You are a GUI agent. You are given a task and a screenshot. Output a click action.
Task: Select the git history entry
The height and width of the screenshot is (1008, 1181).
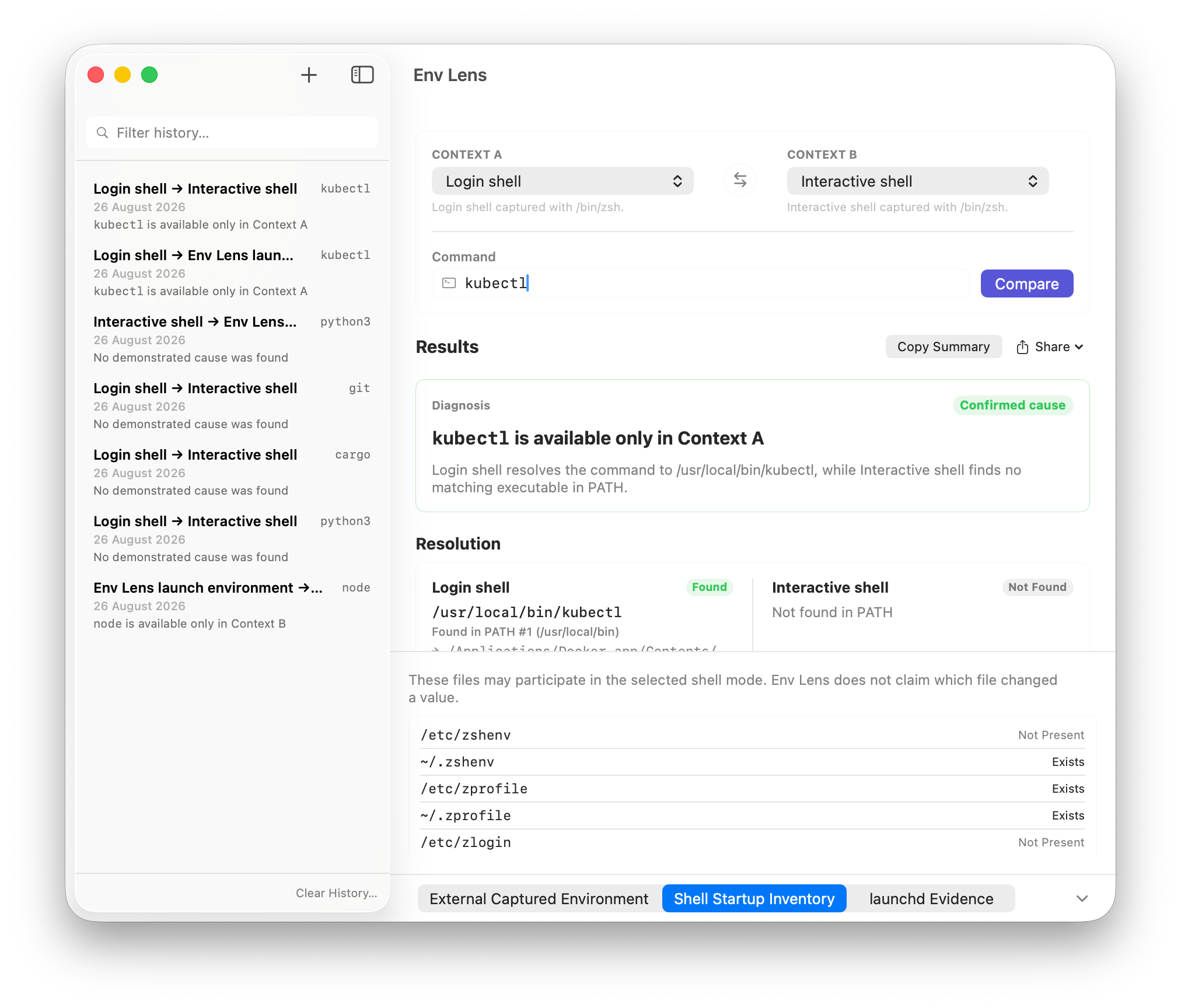coord(232,405)
